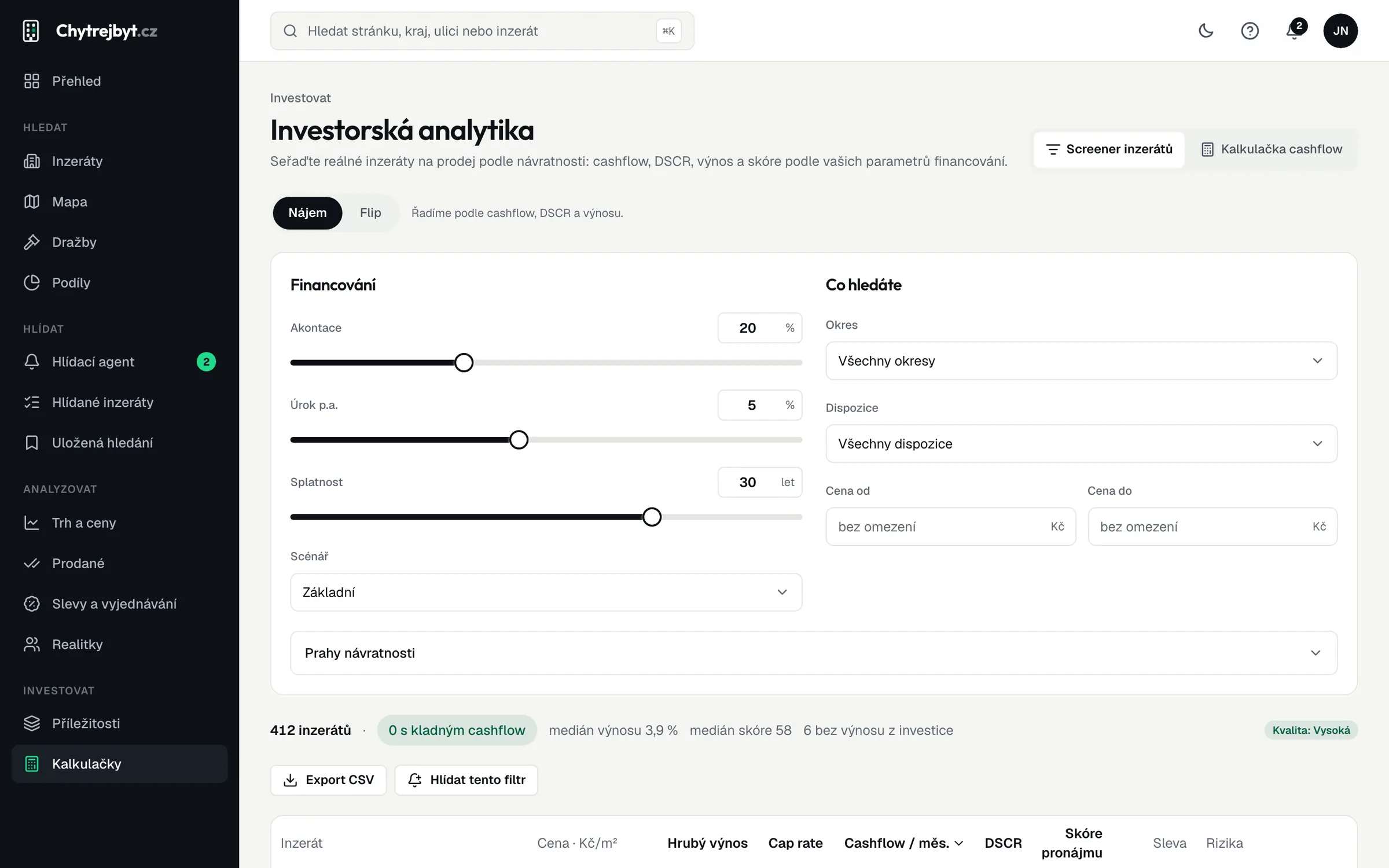Click Hlídat tento filtr button
Viewport: 1389px width, 868px height.
(x=466, y=780)
